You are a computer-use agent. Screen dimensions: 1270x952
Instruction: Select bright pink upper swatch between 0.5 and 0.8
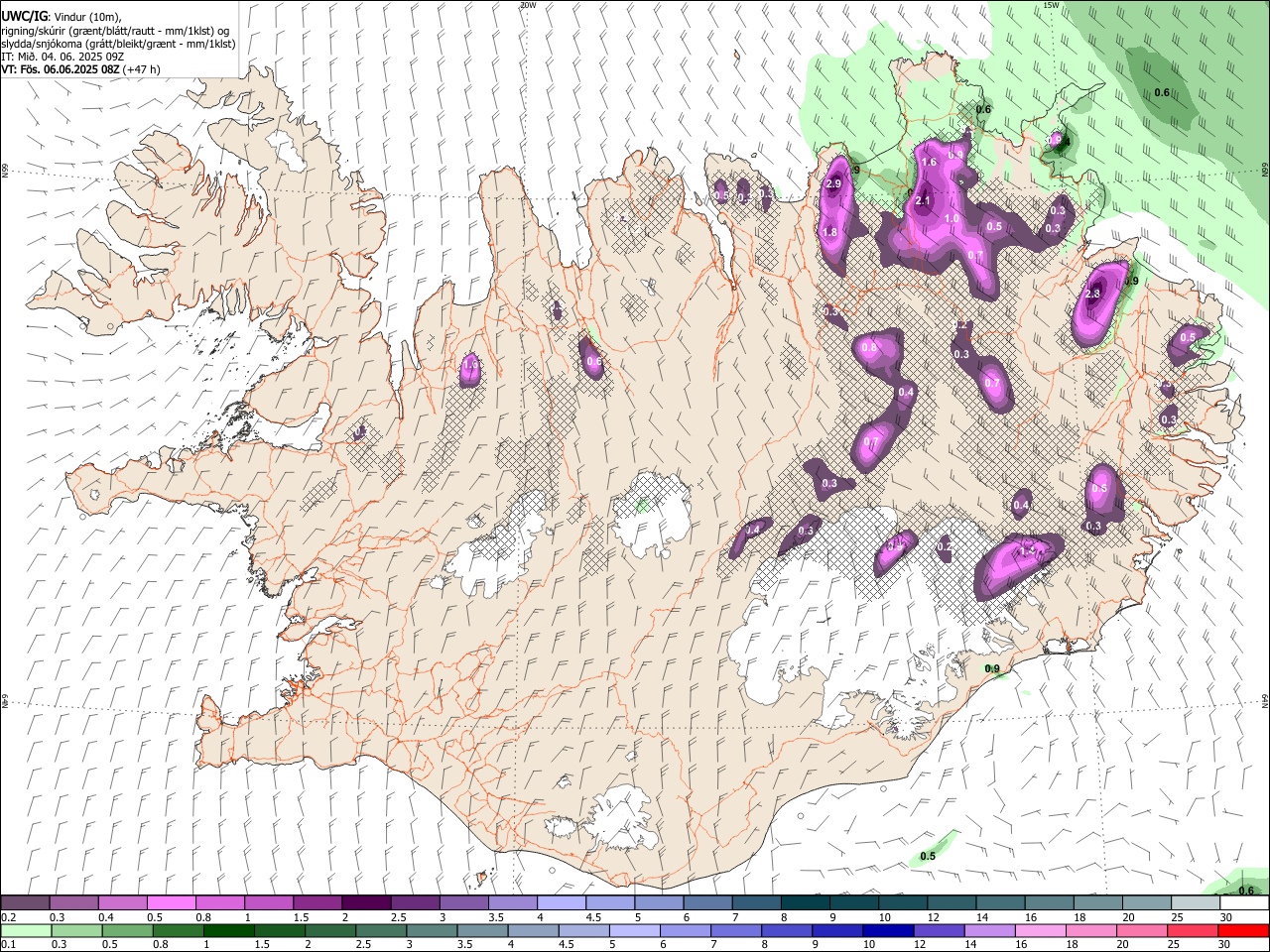(x=172, y=903)
